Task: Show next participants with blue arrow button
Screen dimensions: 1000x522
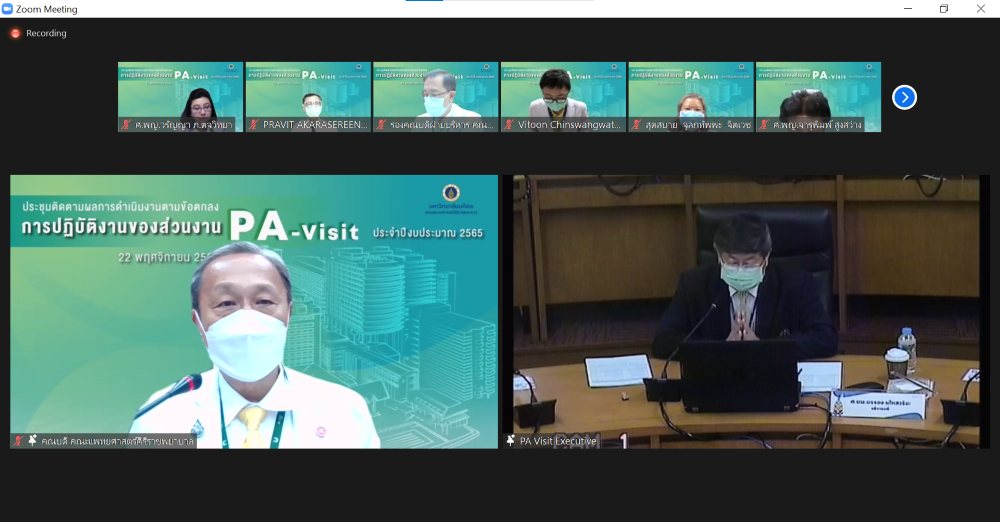Action: [904, 97]
